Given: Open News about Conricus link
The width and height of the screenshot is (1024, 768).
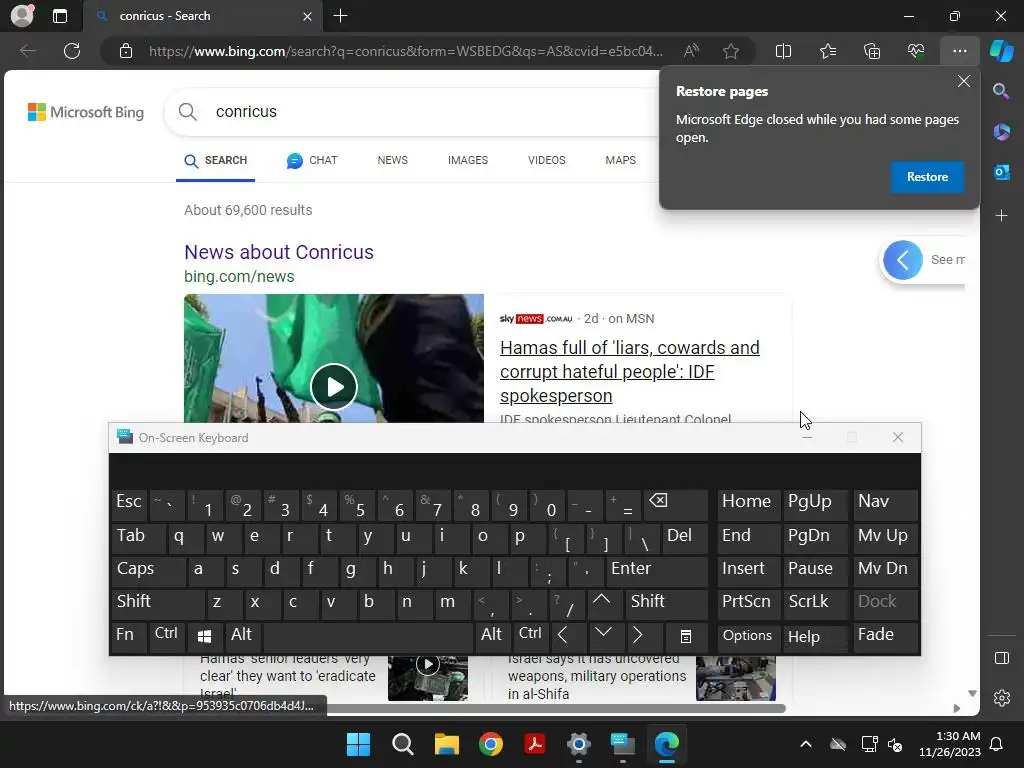Looking at the screenshot, I should click(x=279, y=252).
